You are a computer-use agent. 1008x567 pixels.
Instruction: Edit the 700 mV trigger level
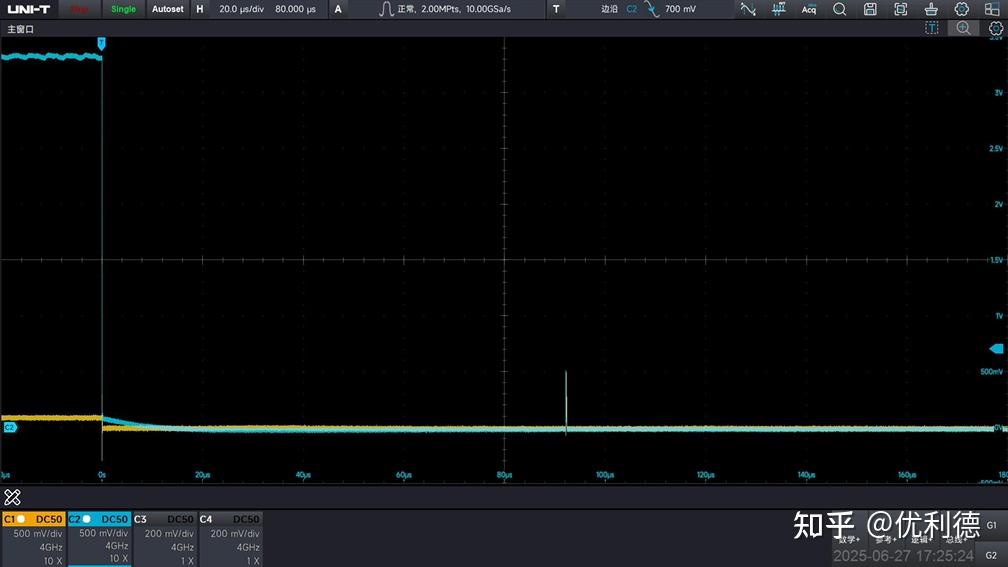click(x=680, y=9)
